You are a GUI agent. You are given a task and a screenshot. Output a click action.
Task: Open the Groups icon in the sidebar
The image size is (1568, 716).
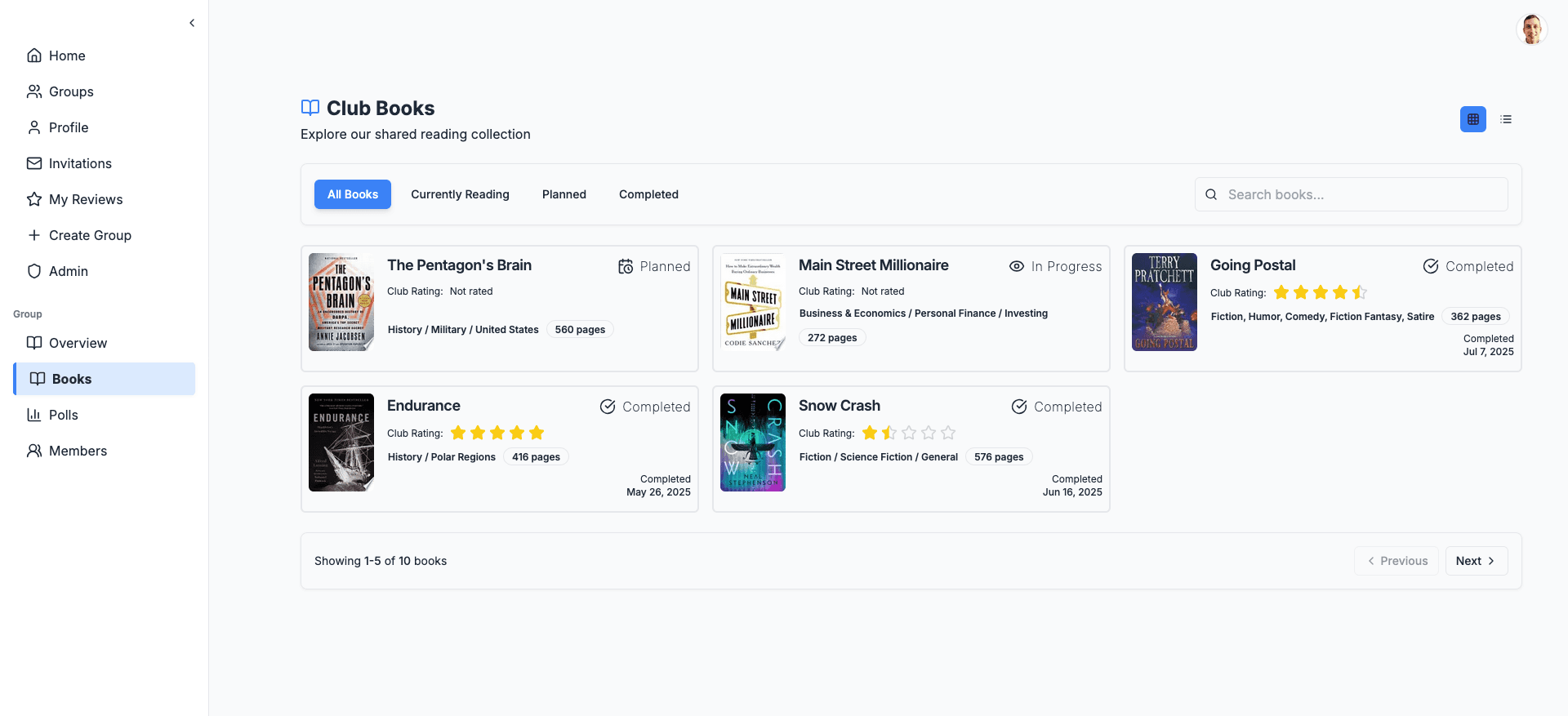[34, 91]
